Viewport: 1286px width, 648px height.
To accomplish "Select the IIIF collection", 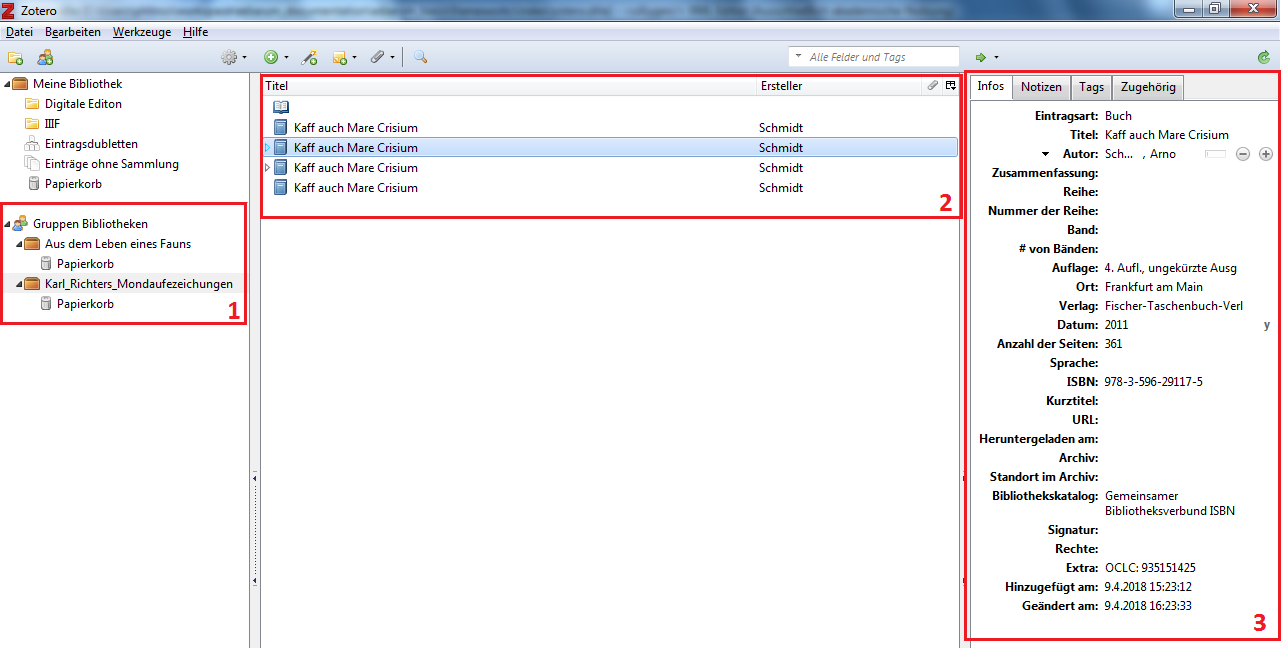I will pos(52,124).
